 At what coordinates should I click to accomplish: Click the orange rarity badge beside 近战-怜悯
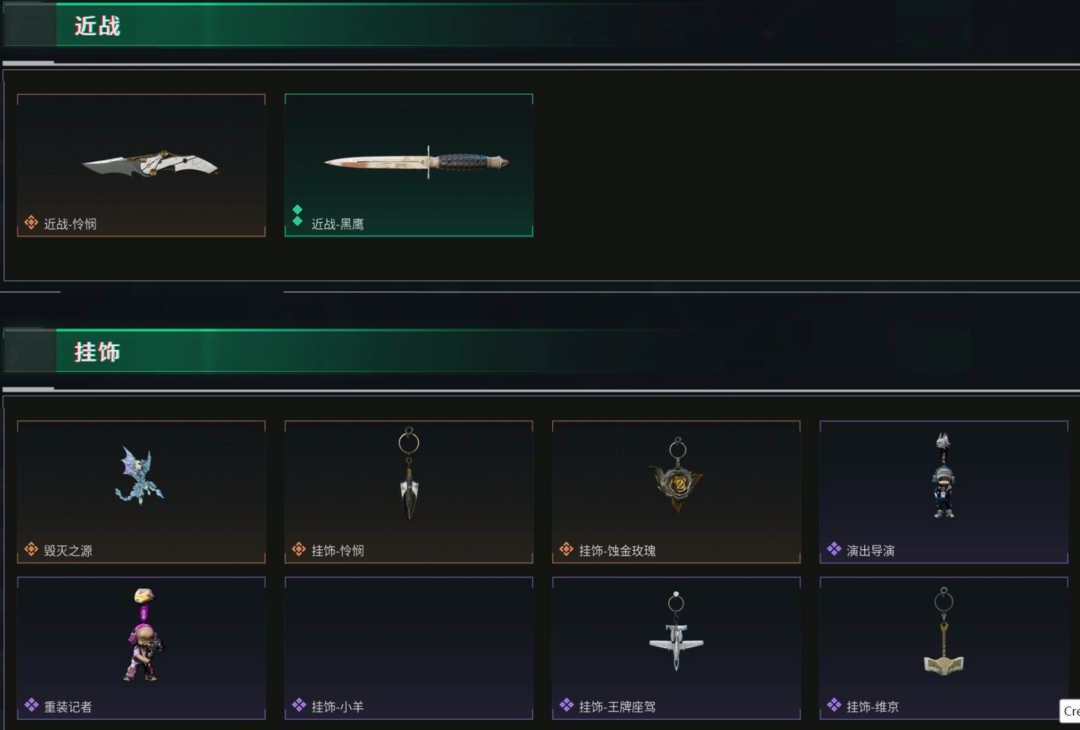click(31, 222)
